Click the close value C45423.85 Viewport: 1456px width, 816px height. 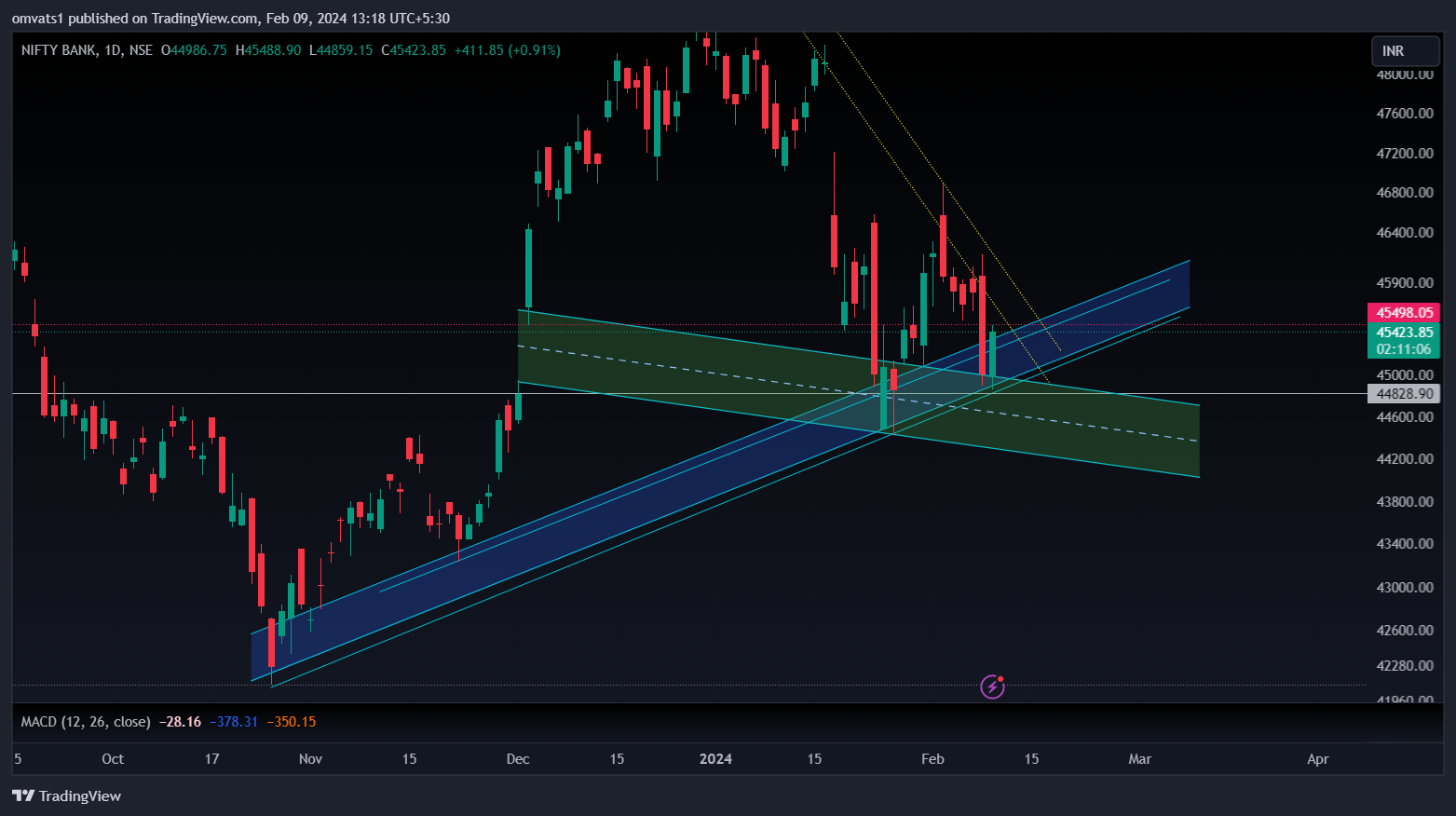tap(414, 50)
